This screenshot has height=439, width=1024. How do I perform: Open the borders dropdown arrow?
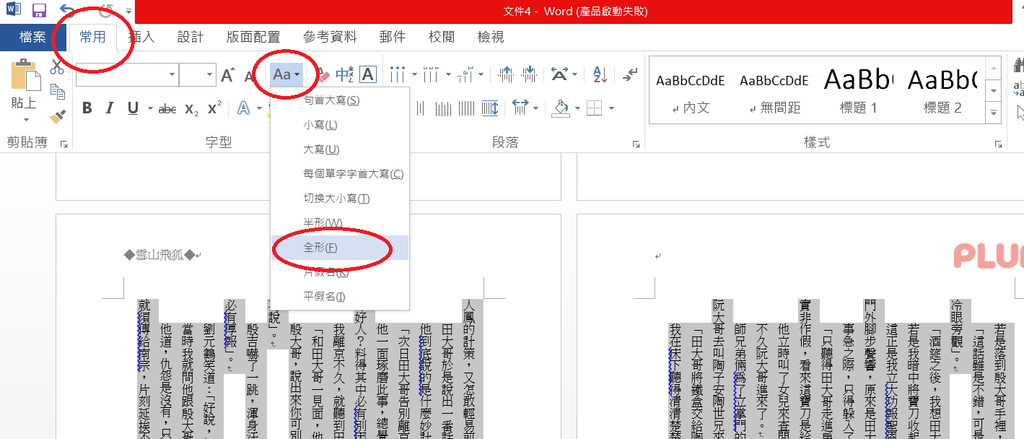611,108
